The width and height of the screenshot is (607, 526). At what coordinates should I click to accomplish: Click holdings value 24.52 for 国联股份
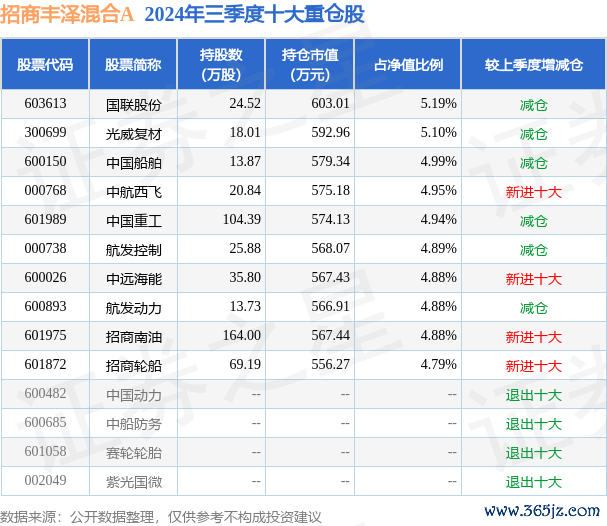coord(245,103)
